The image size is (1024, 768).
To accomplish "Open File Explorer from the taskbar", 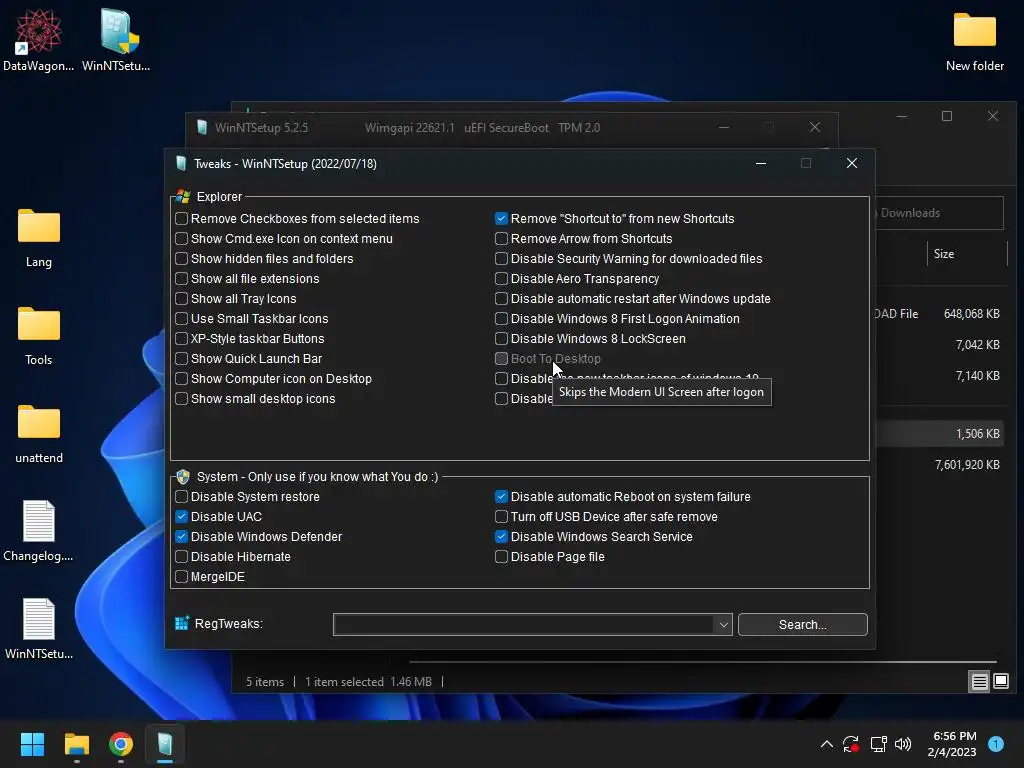I will [76, 744].
